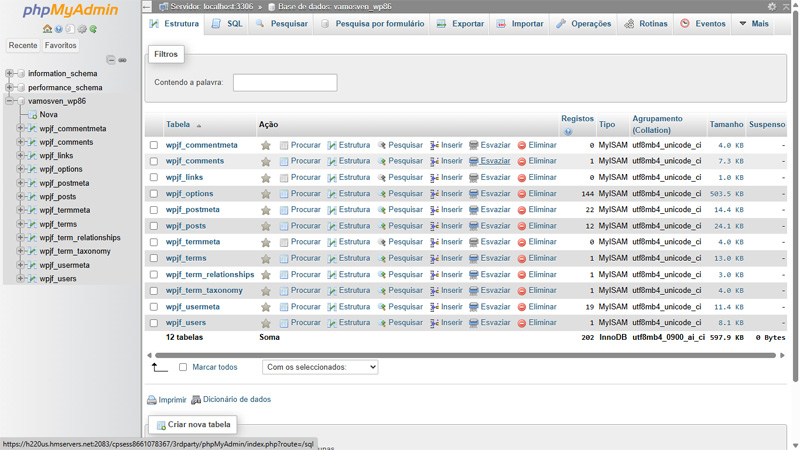
Task: Click the right arrow of horizontal scrollbar
Action: pos(782,355)
